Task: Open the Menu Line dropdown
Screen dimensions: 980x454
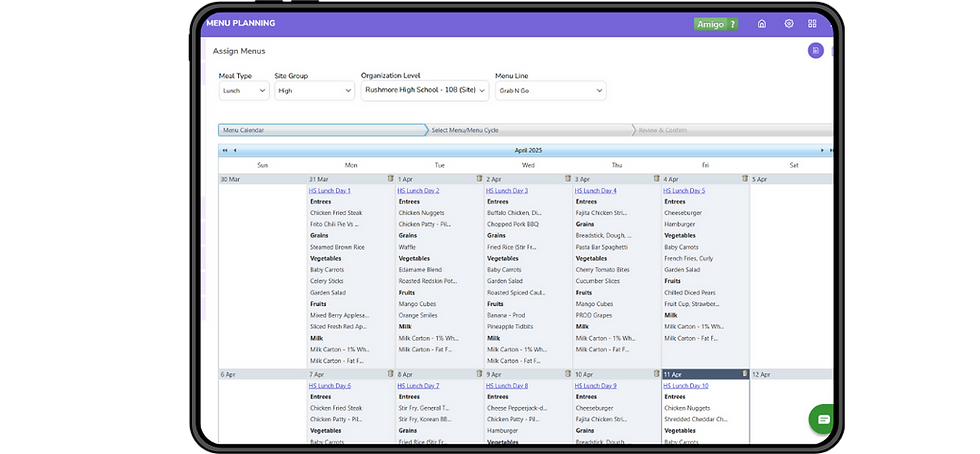Action: coord(551,91)
